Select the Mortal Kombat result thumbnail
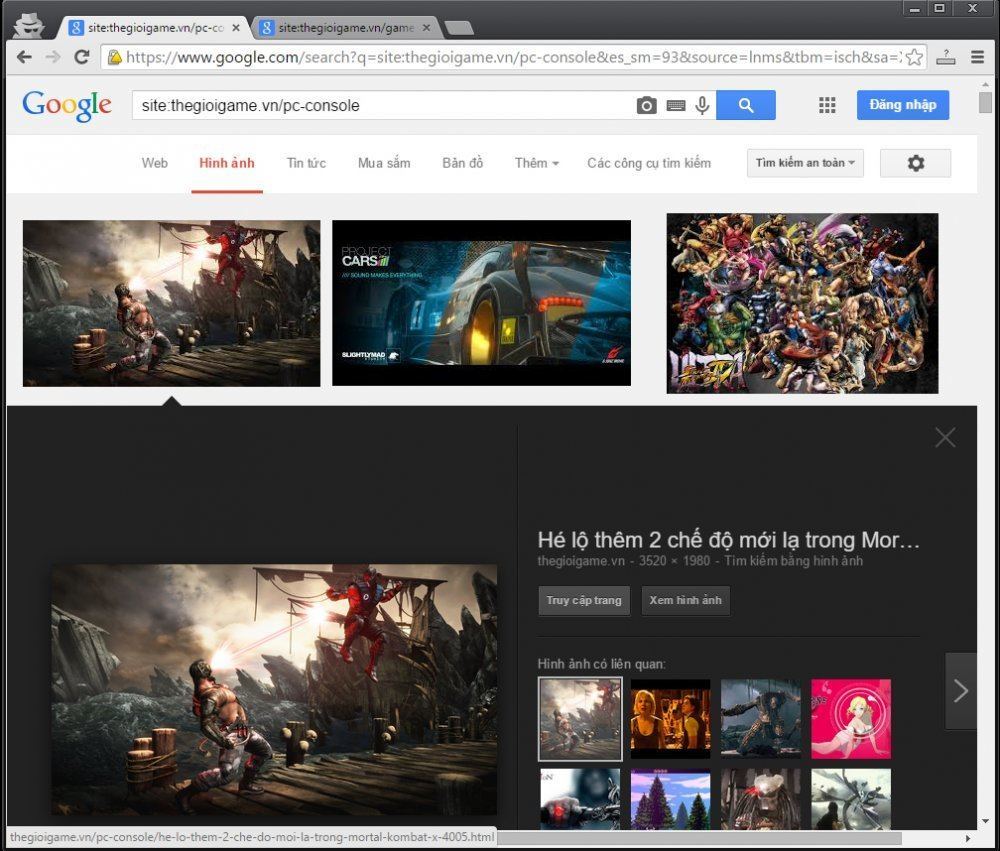1000x851 pixels. (172, 304)
